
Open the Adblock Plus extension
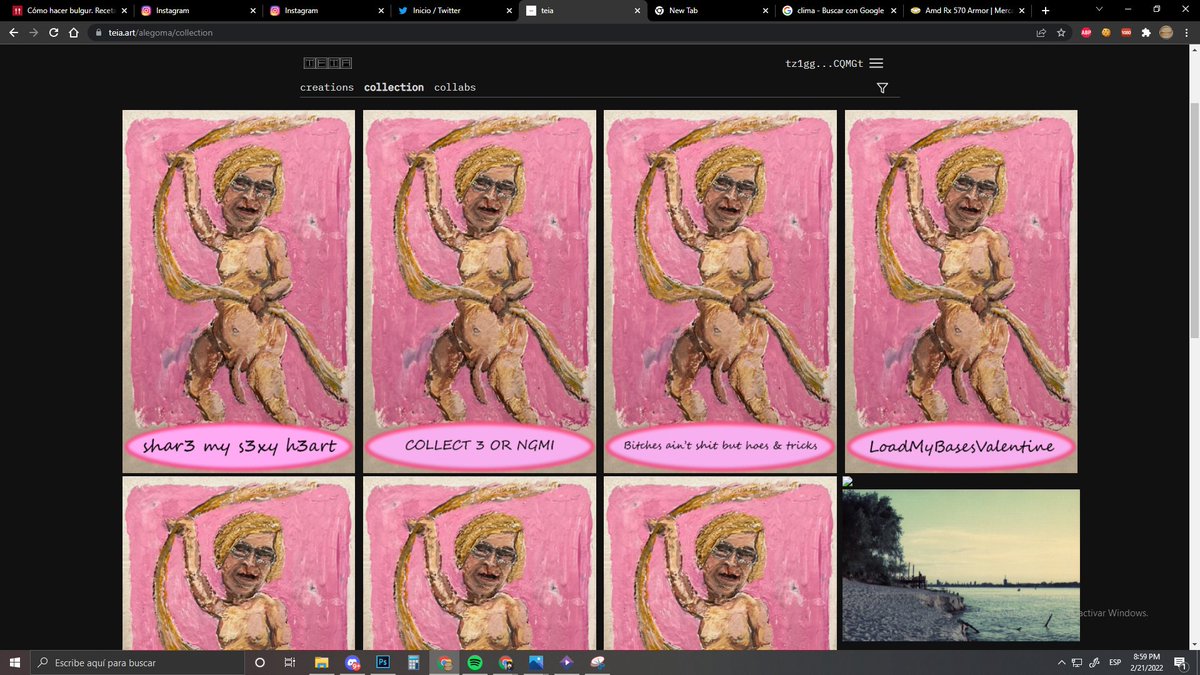tap(1086, 32)
